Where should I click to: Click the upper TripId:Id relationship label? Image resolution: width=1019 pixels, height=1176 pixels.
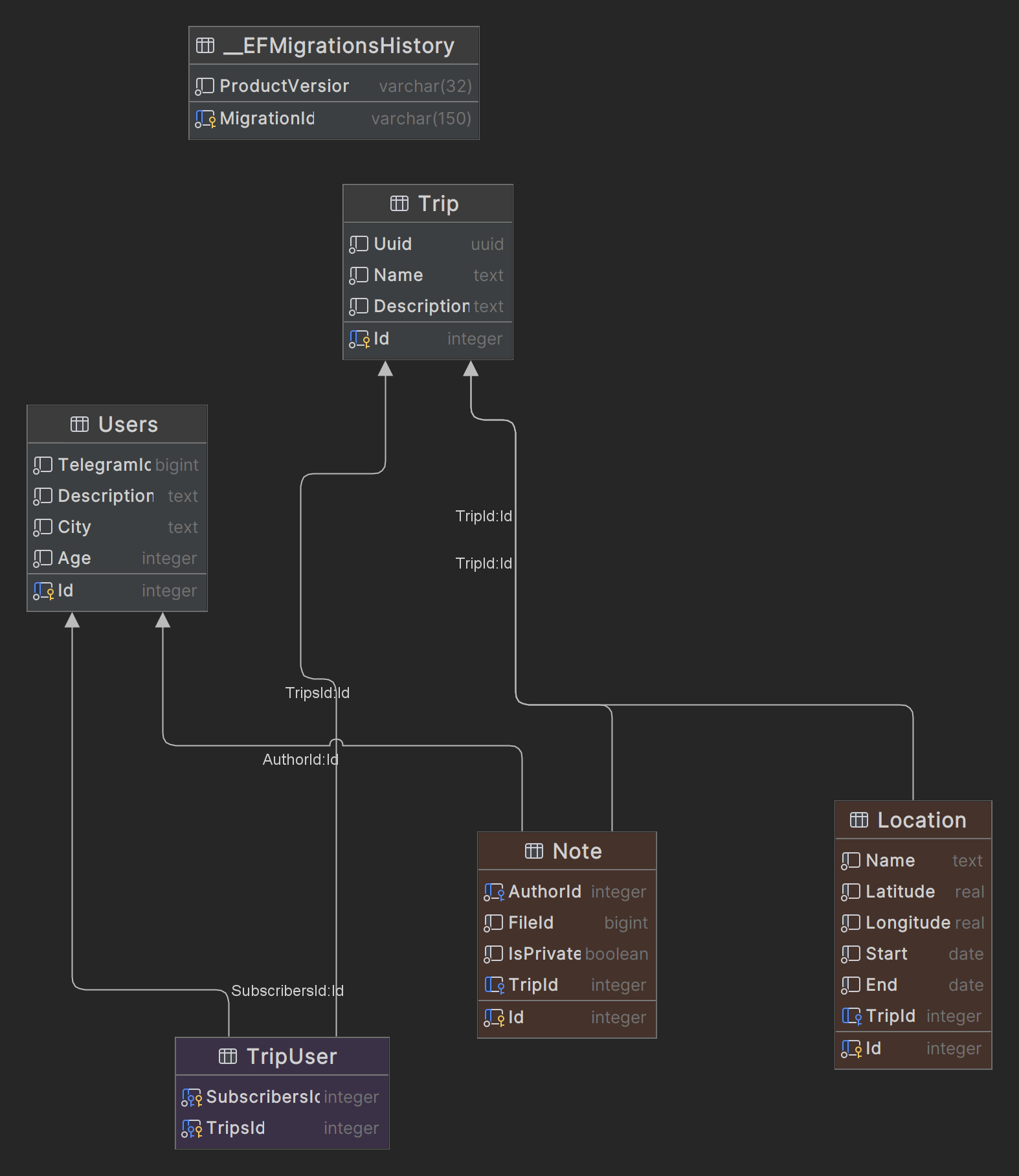click(484, 516)
